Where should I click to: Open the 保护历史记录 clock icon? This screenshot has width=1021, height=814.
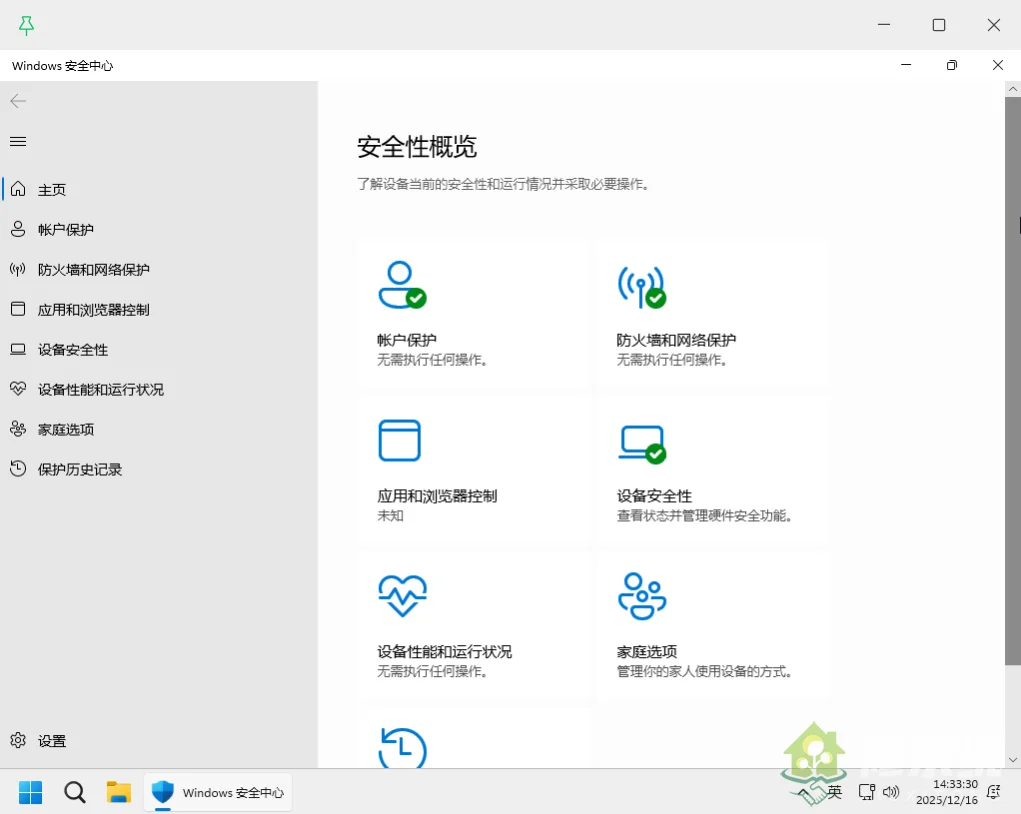(x=402, y=748)
